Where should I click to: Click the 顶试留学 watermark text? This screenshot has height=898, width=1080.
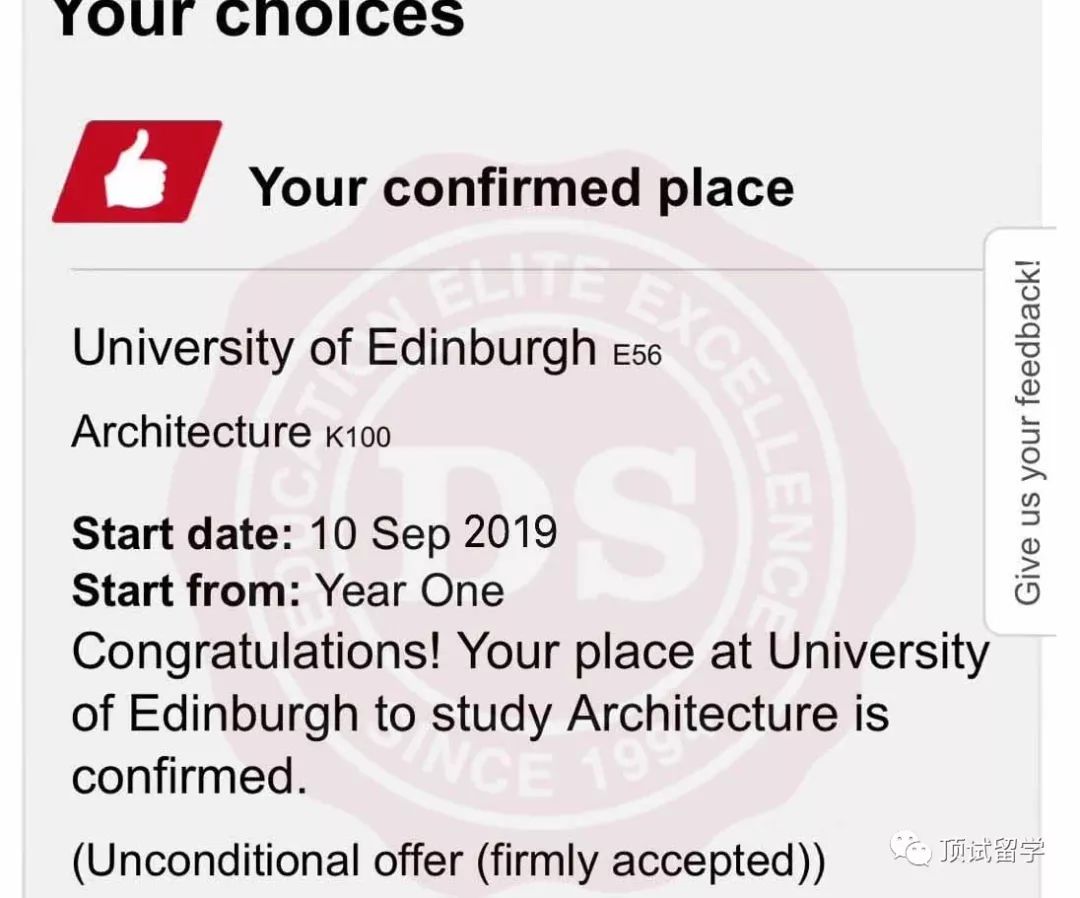991,851
